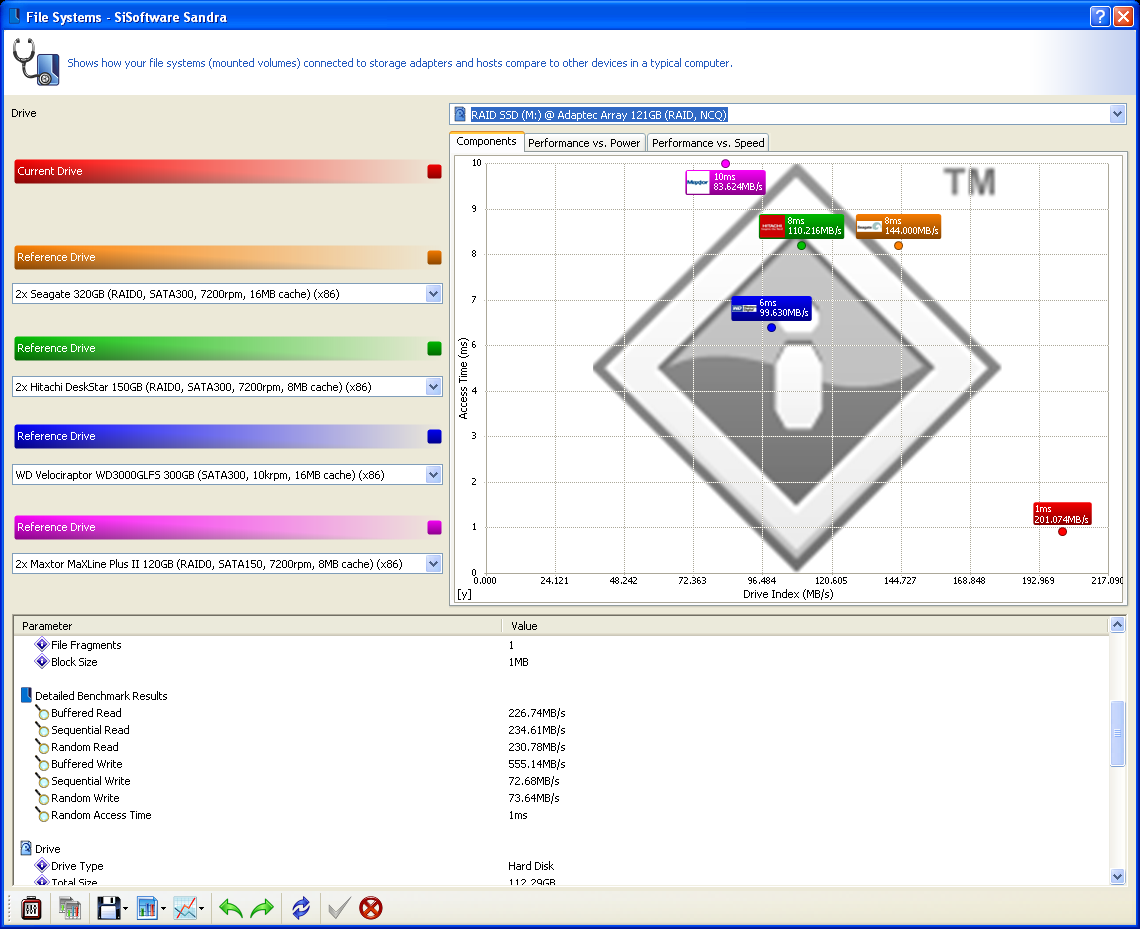Click the magenta Reference Drive color swatch
The width and height of the screenshot is (1140, 929).
coord(434,527)
